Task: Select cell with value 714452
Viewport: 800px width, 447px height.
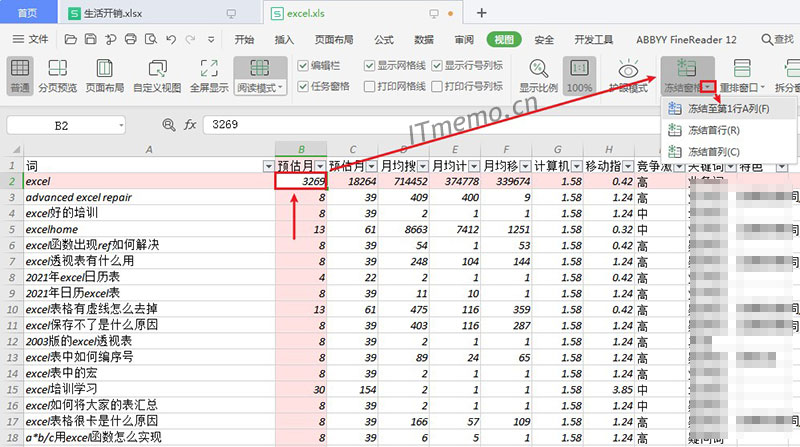Action: [x=404, y=181]
